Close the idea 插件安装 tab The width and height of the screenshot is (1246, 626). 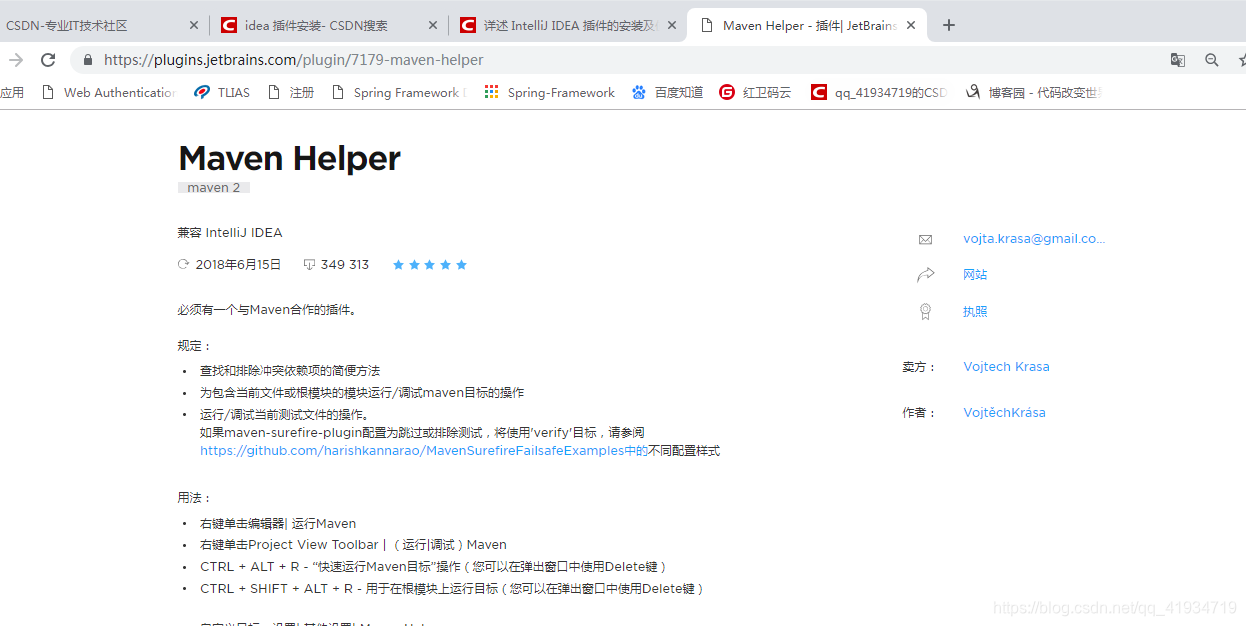point(433,25)
